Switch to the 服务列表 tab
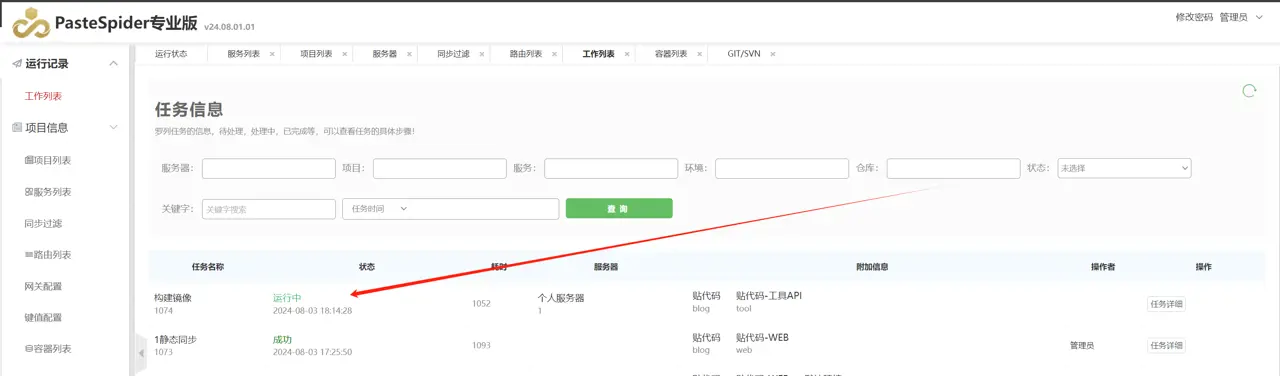 [243, 54]
